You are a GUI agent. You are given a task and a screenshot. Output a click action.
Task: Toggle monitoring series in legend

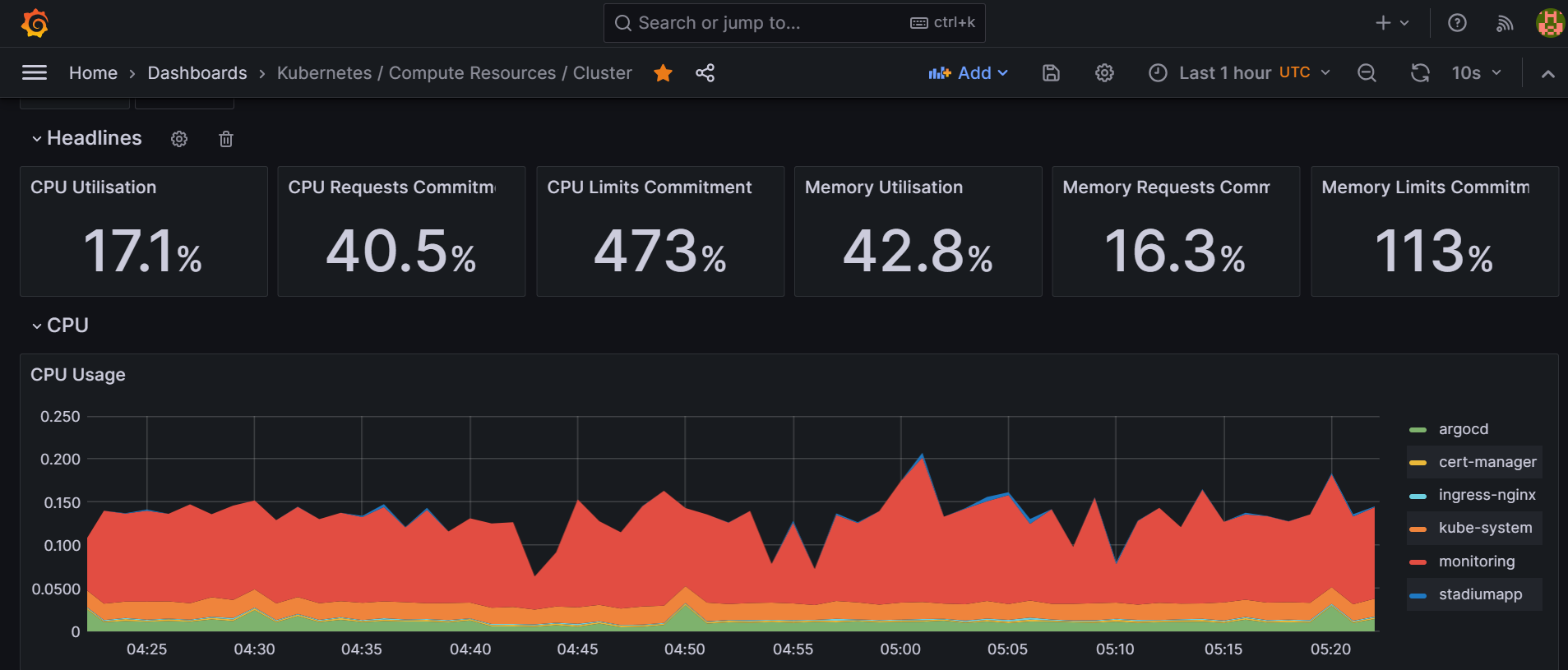1477,561
